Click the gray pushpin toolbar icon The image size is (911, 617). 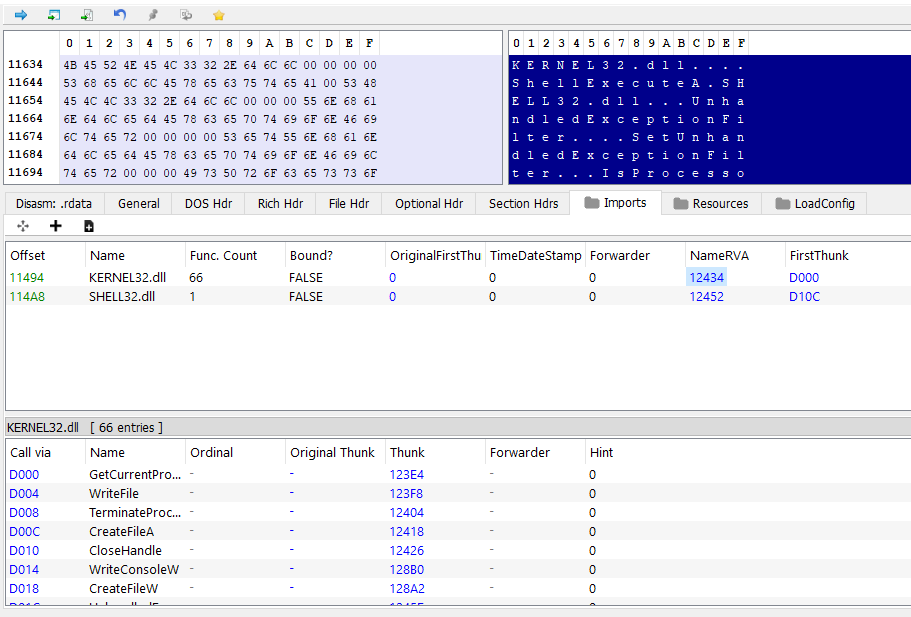click(153, 15)
